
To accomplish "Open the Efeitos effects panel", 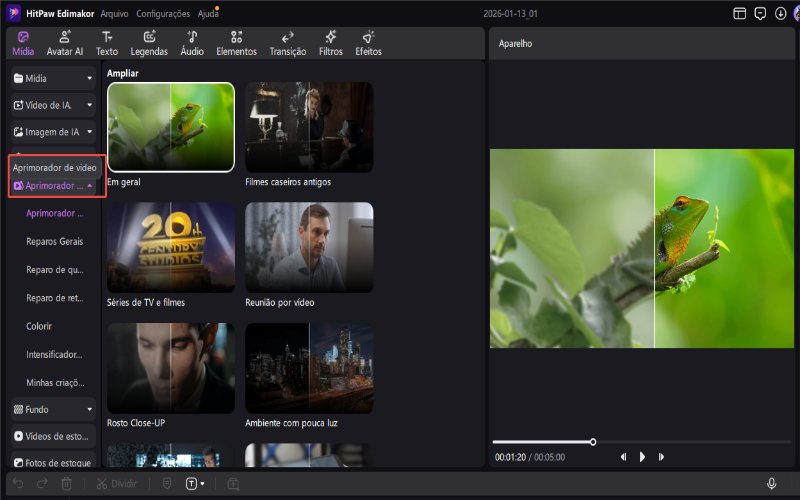I will [x=368, y=43].
